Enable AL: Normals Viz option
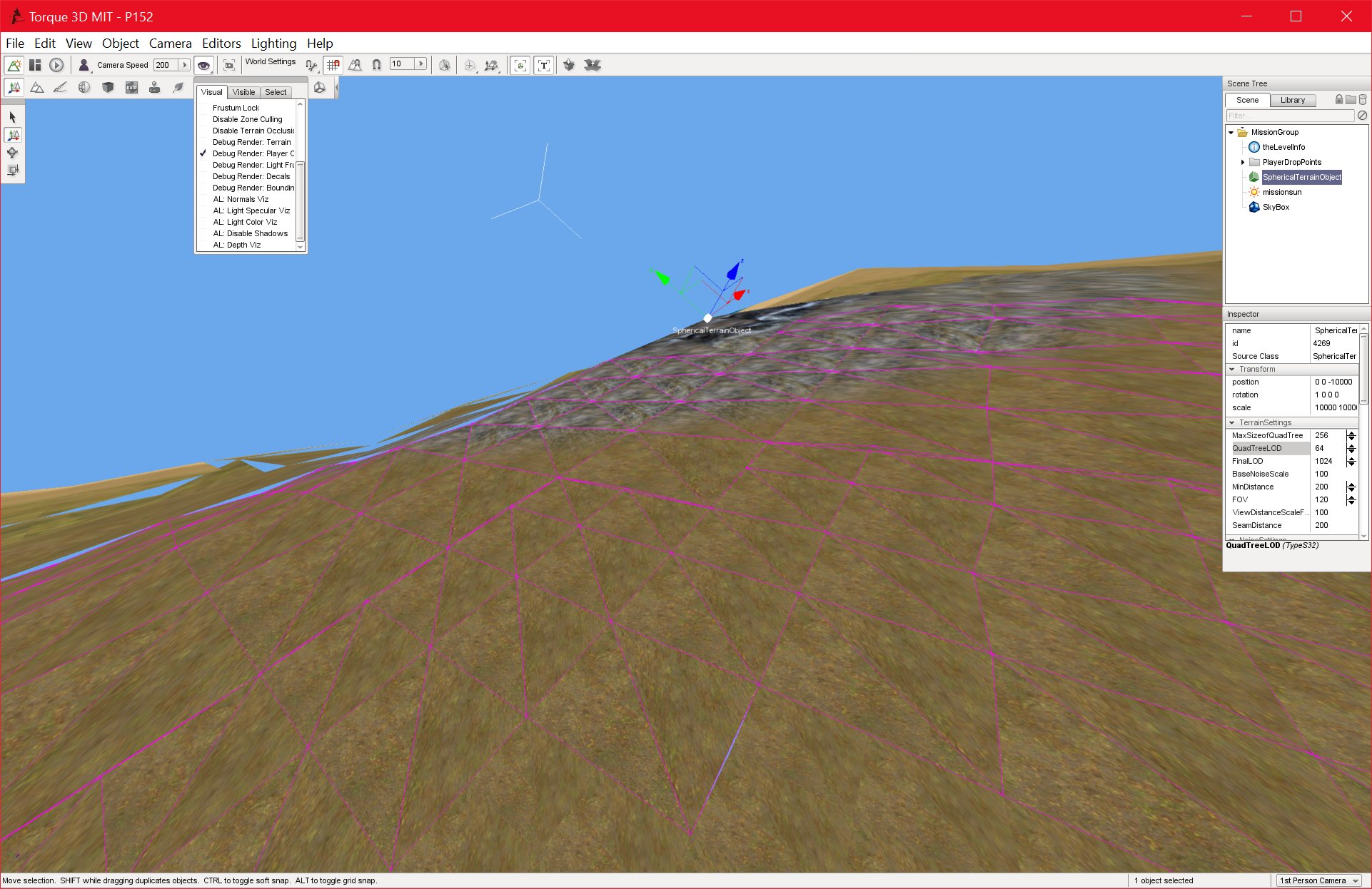Image resolution: width=1372 pixels, height=889 pixels. [x=247, y=199]
